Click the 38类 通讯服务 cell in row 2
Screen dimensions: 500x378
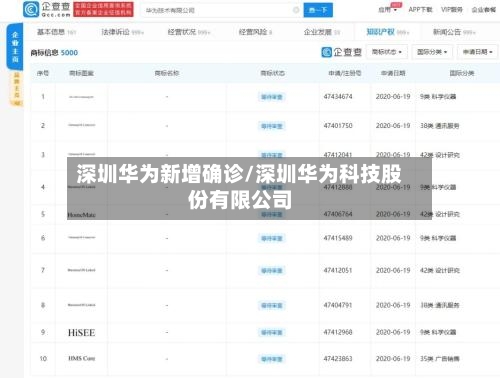pyautogui.click(x=440, y=126)
